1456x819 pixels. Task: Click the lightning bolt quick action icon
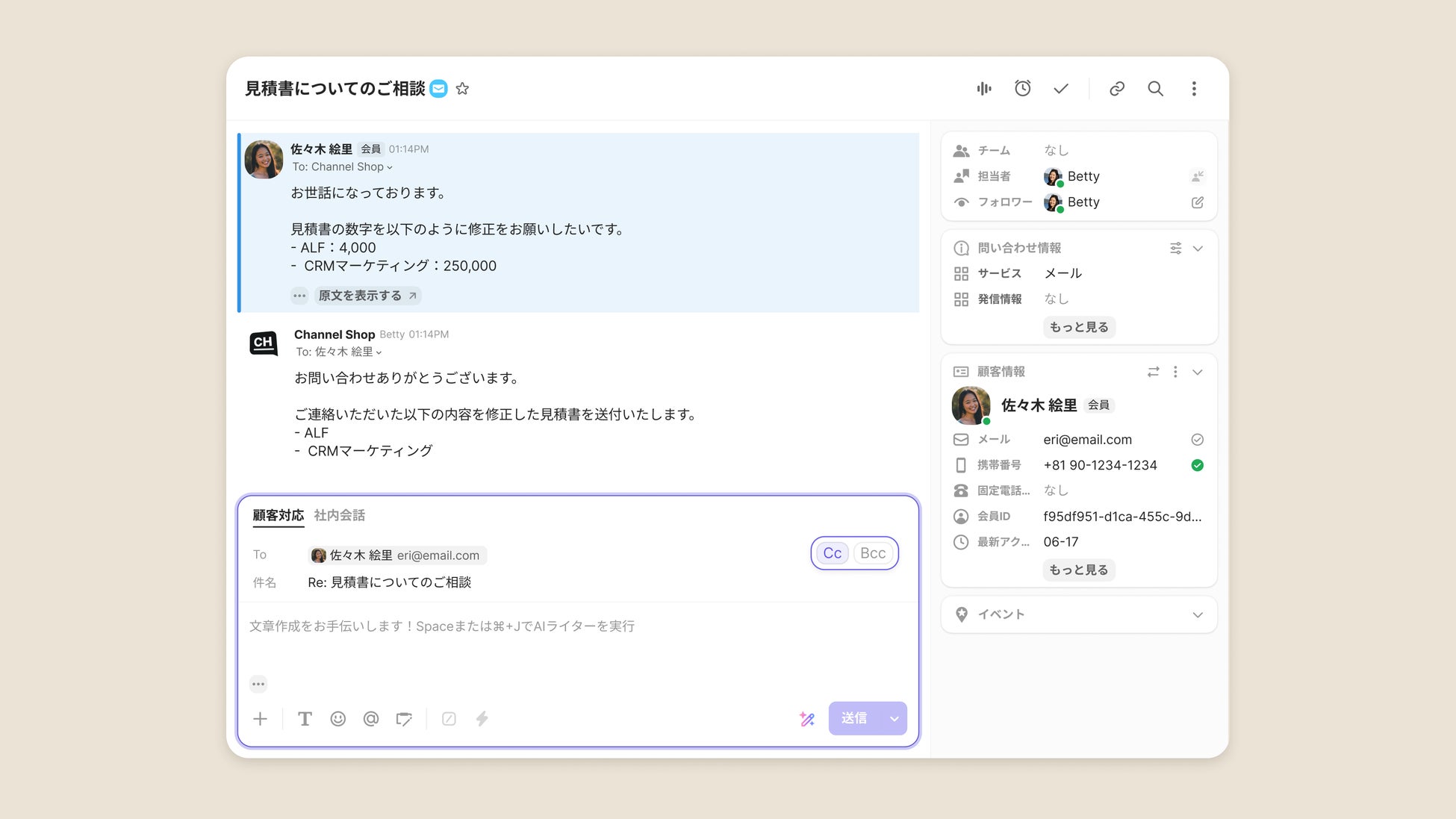pyautogui.click(x=482, y=718)
